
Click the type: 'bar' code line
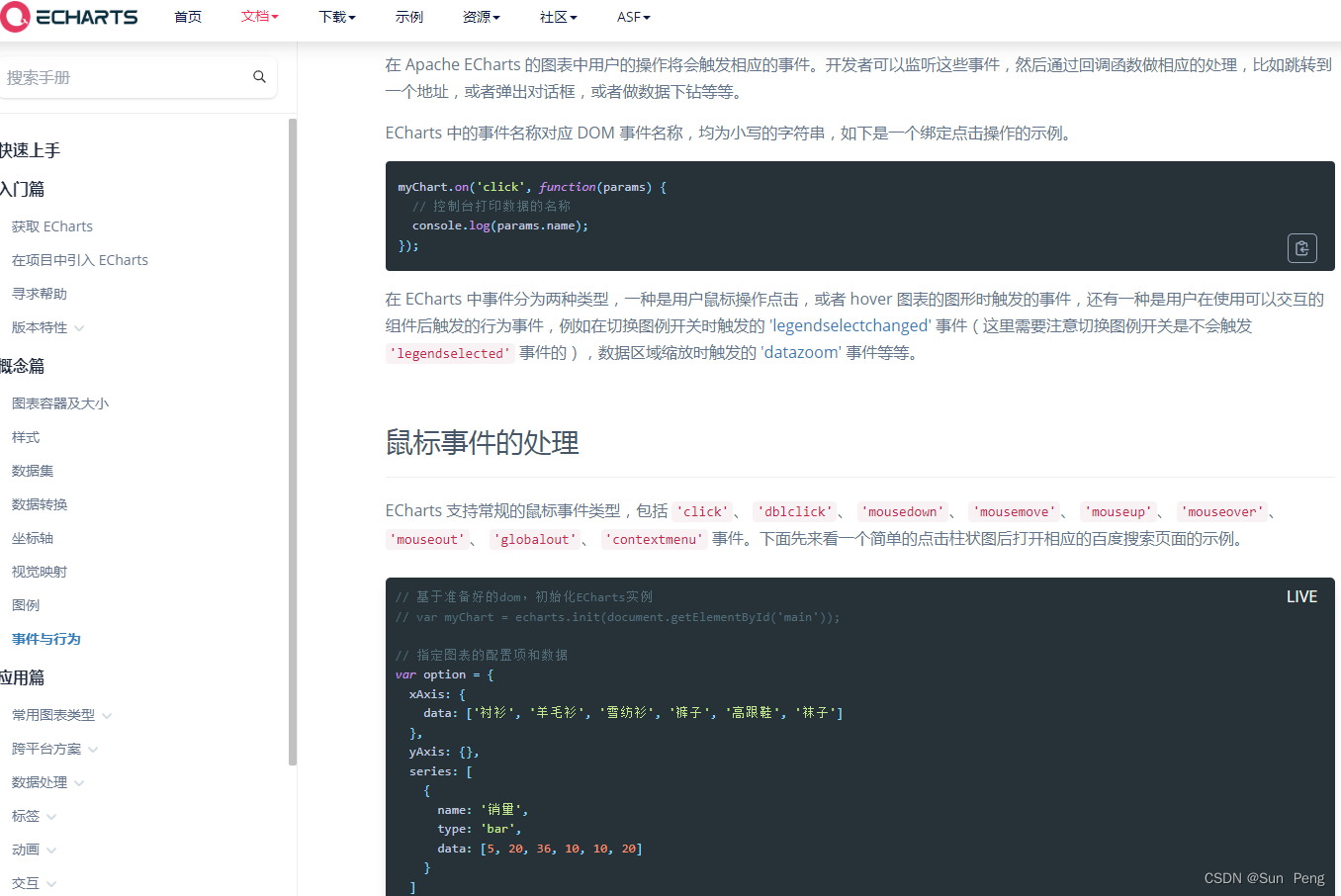pos(479,829)
